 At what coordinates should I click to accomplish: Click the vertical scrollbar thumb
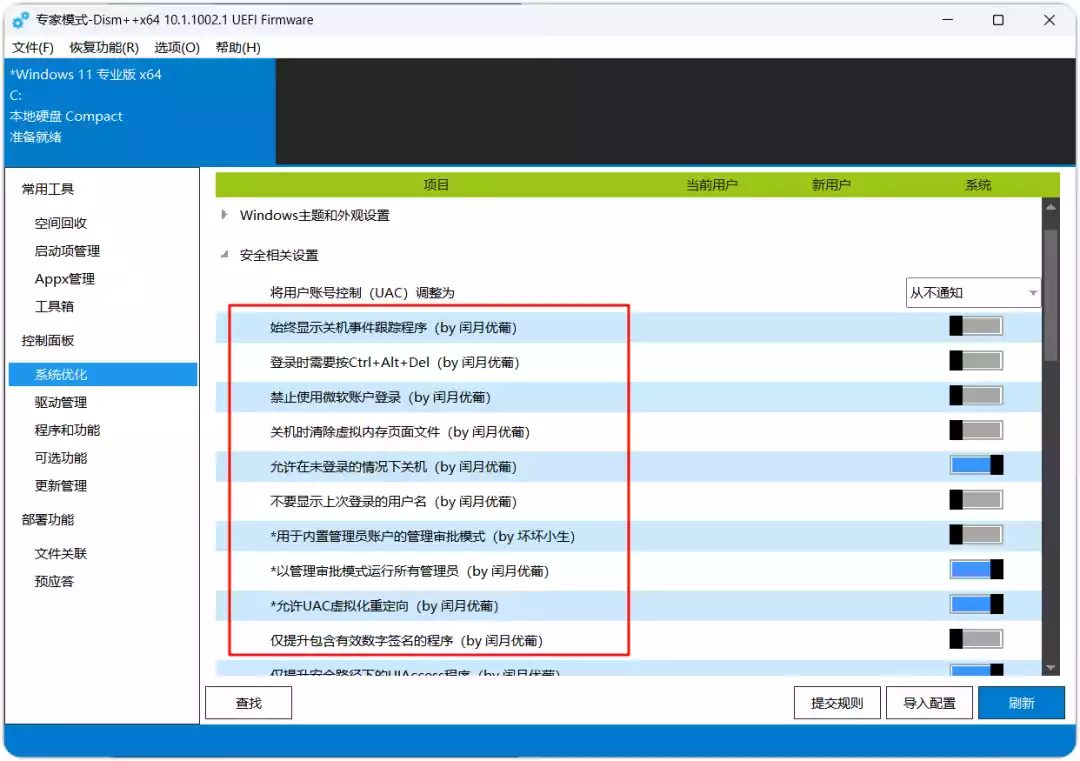(x=1050, y=295)
